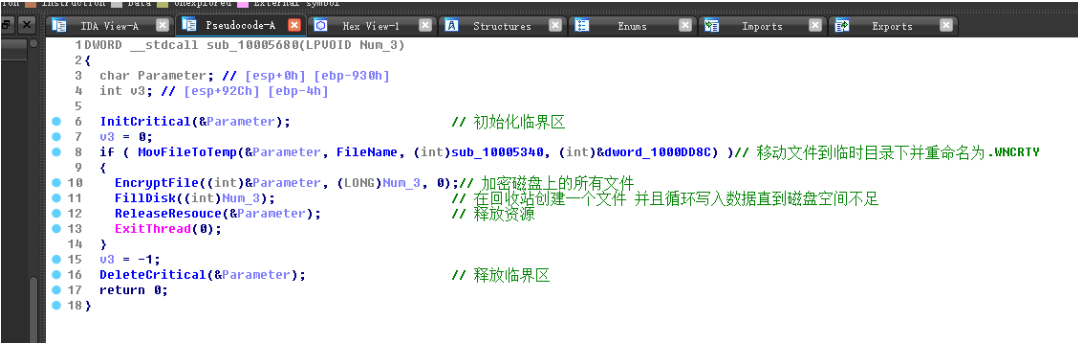Toggle breakpoint dot on line 10
Image resolution: width=1078 pixels, height=360 pixels.
(x=56, y=183)
